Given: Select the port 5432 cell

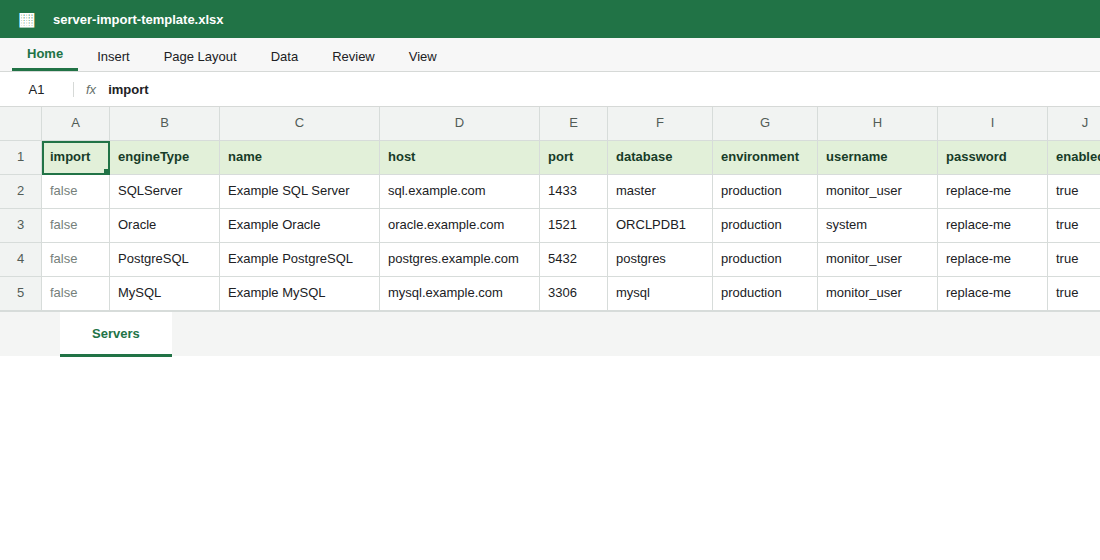Looking at the screenshot, I should pyautogui.click(x=573, y=259).
